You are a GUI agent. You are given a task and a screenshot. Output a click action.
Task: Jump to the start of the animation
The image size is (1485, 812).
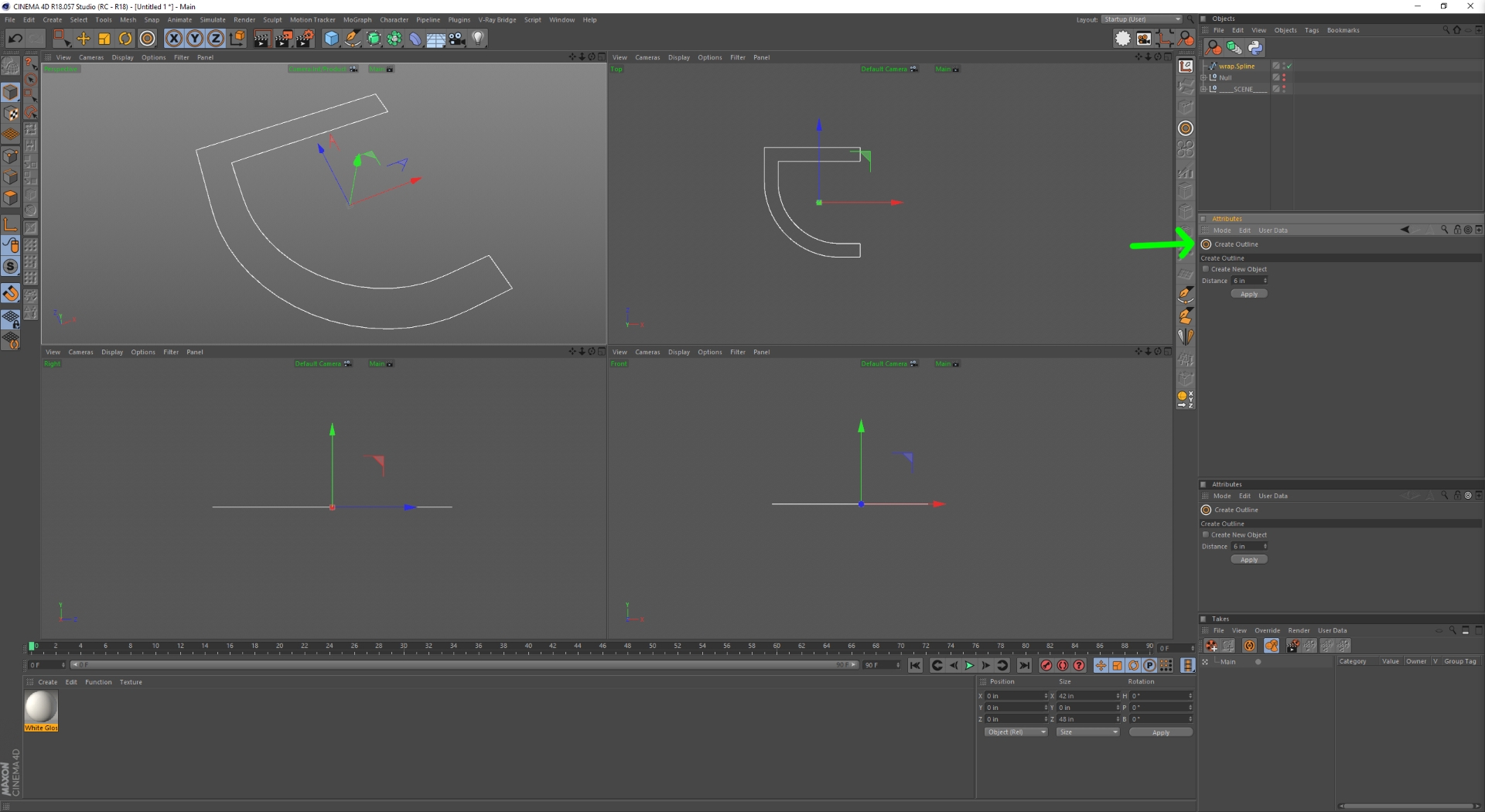[x=915, y=665]
